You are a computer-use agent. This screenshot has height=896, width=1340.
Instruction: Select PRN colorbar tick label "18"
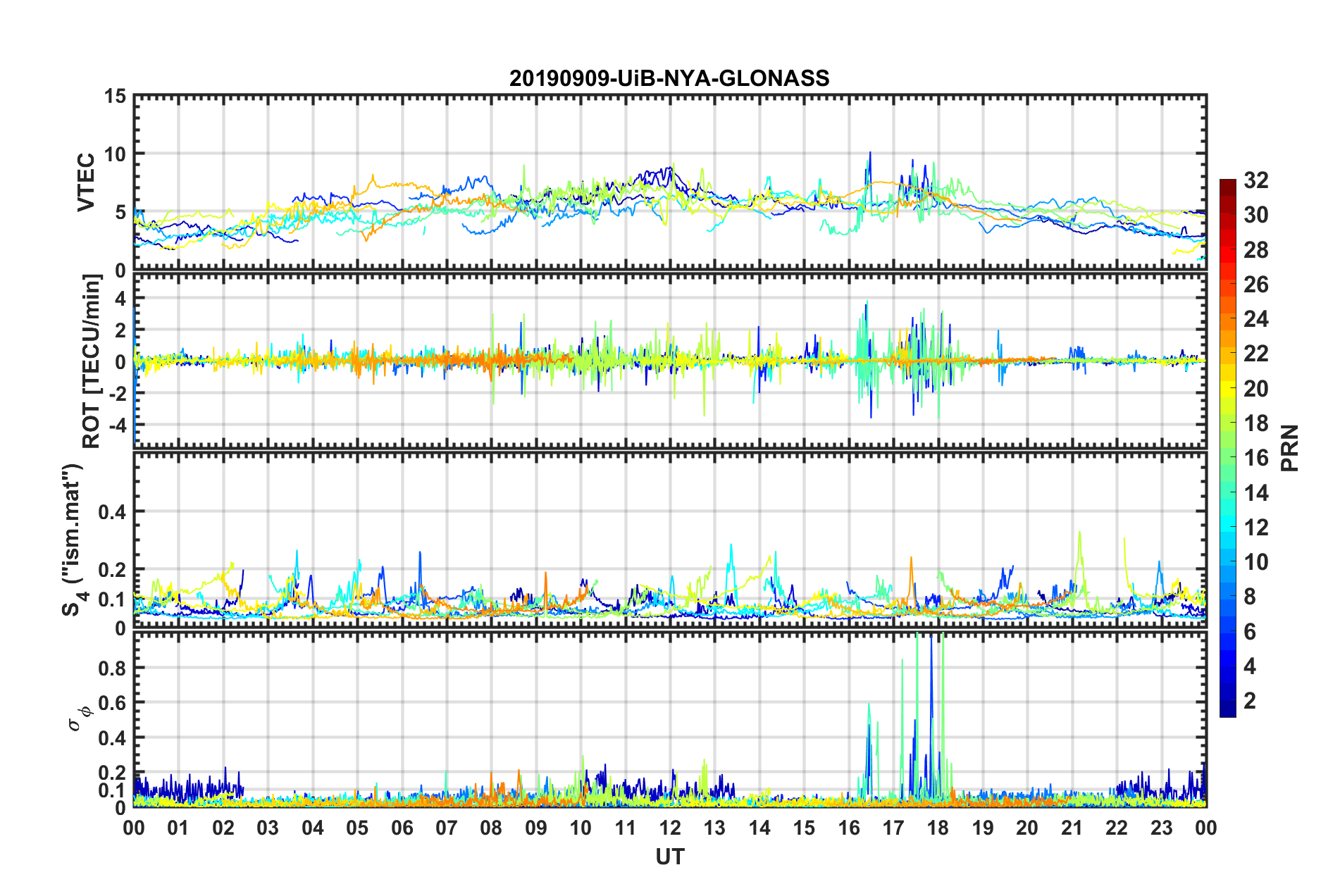click(1255, 423)
